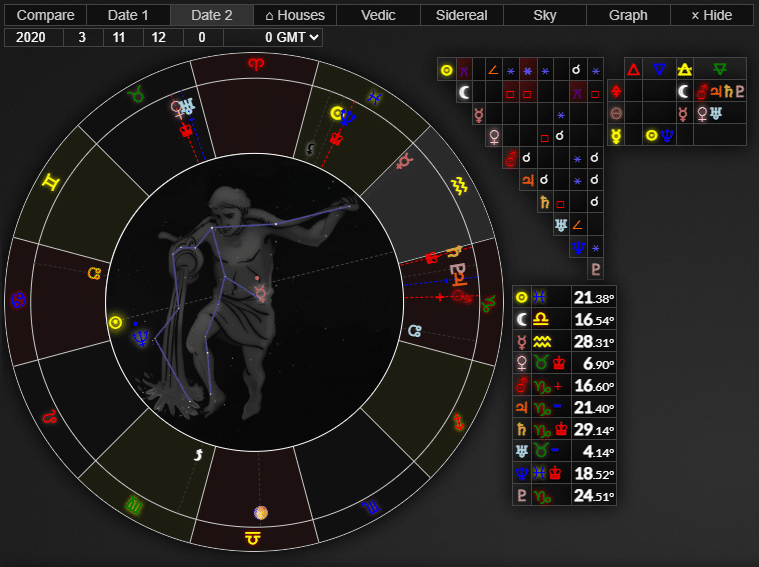Viewport: 759px width, 567px height.
Task: Click the Libra glyph at wheel bottom
Action: pyautogui.click(x=254, y=539)
